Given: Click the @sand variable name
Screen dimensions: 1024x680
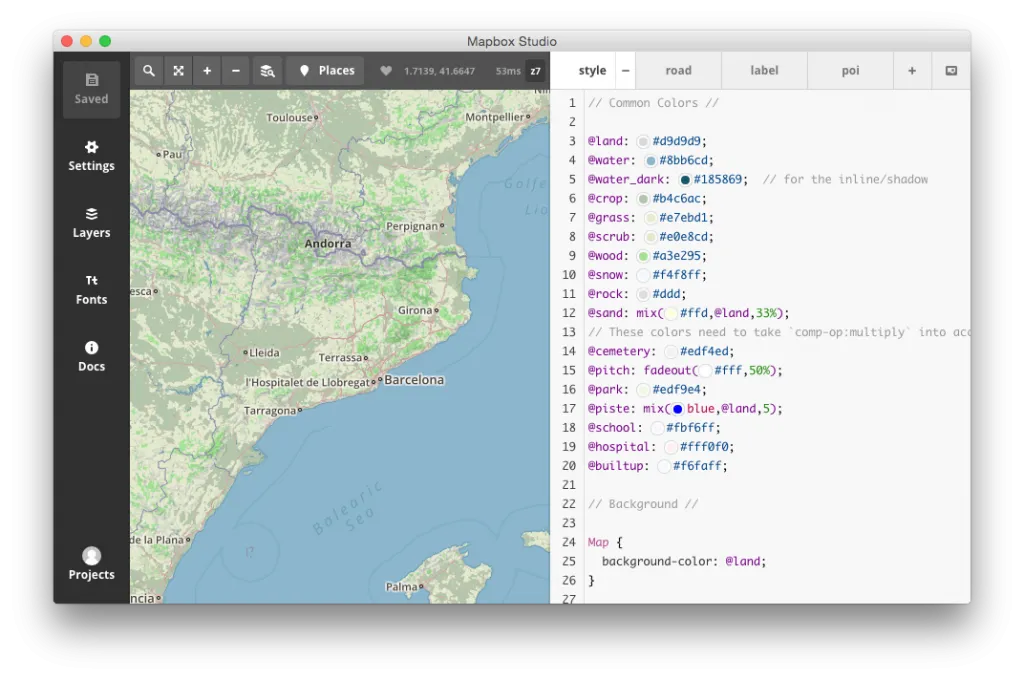Looking at the screenshot, I should (x=605, y=313).
